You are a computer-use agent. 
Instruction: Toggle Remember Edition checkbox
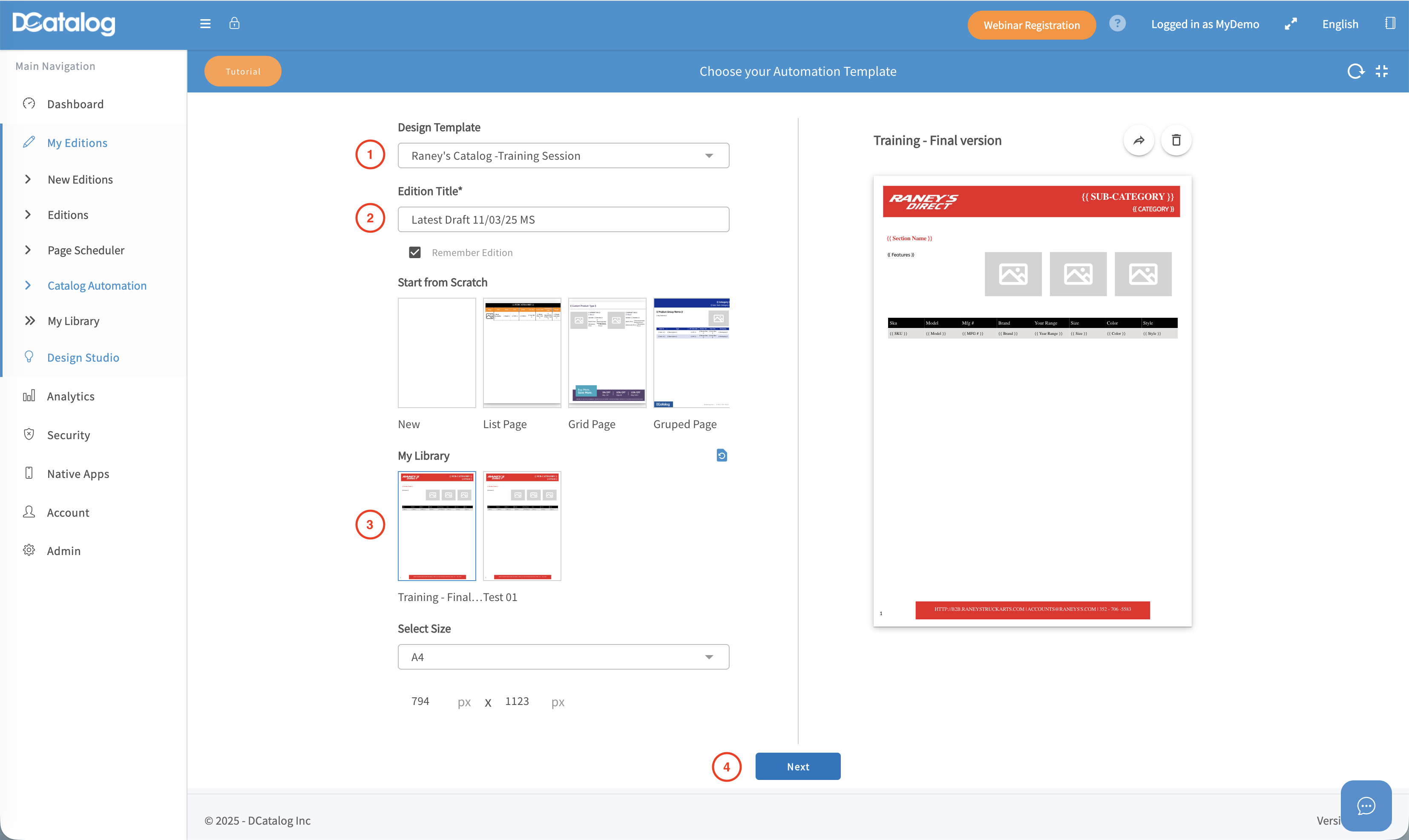415,253
